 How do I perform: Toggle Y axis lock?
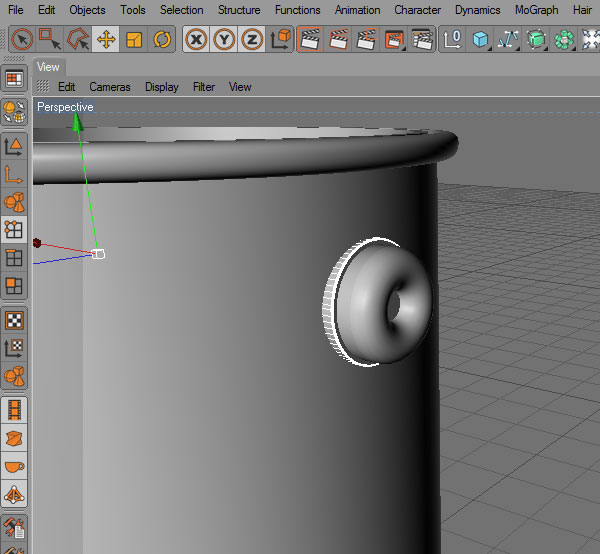224,39
